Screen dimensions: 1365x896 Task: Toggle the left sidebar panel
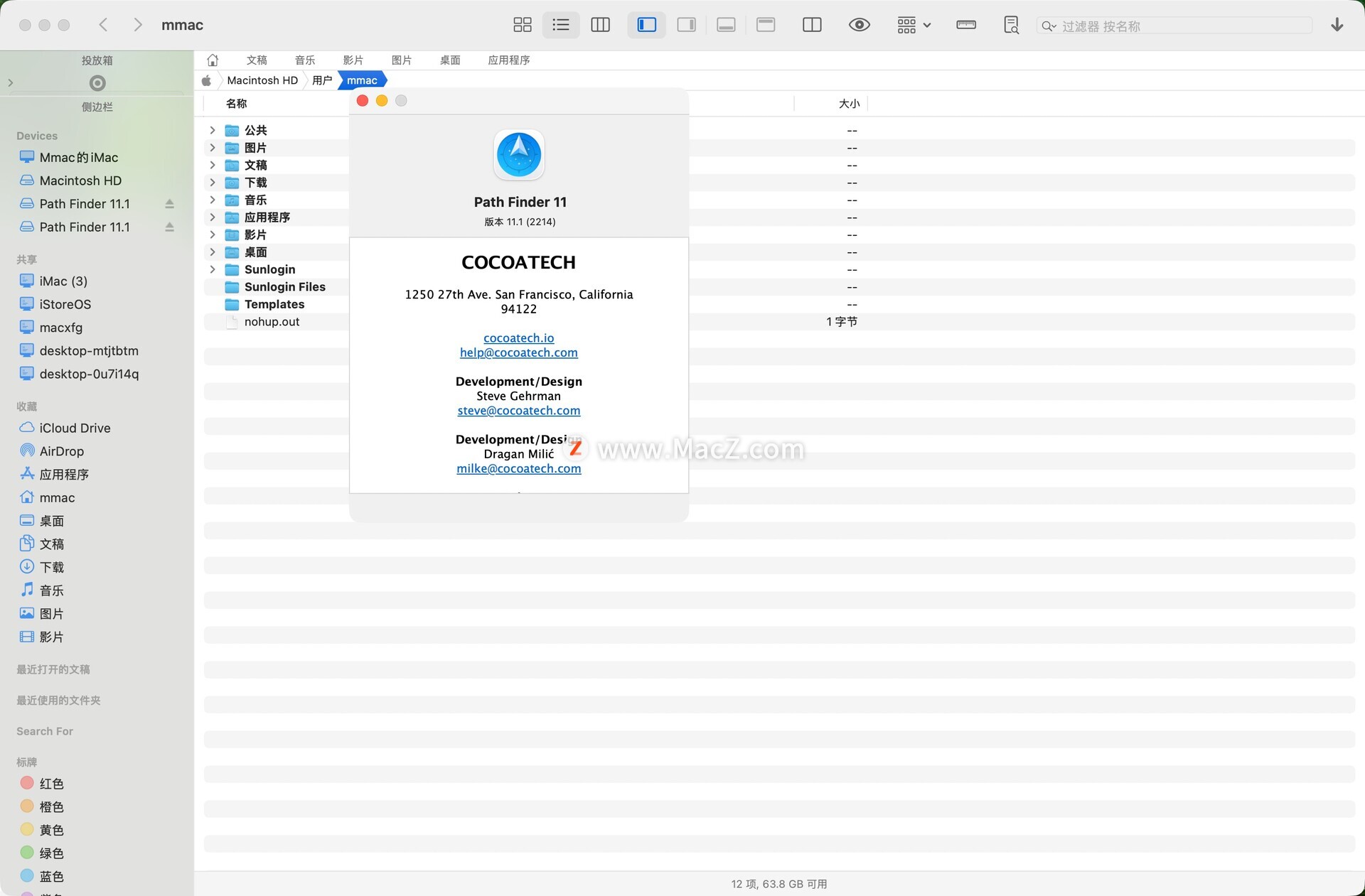click(646, 25)
